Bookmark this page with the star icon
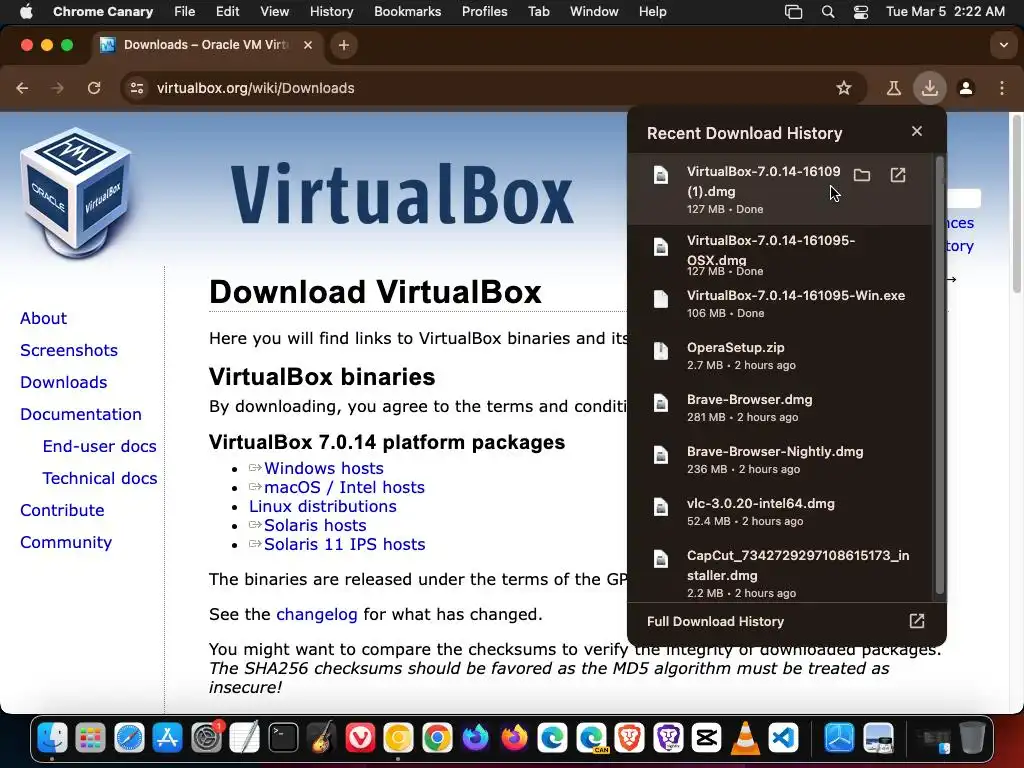This screenshot has height=768, width=1024. coord(844,88)
